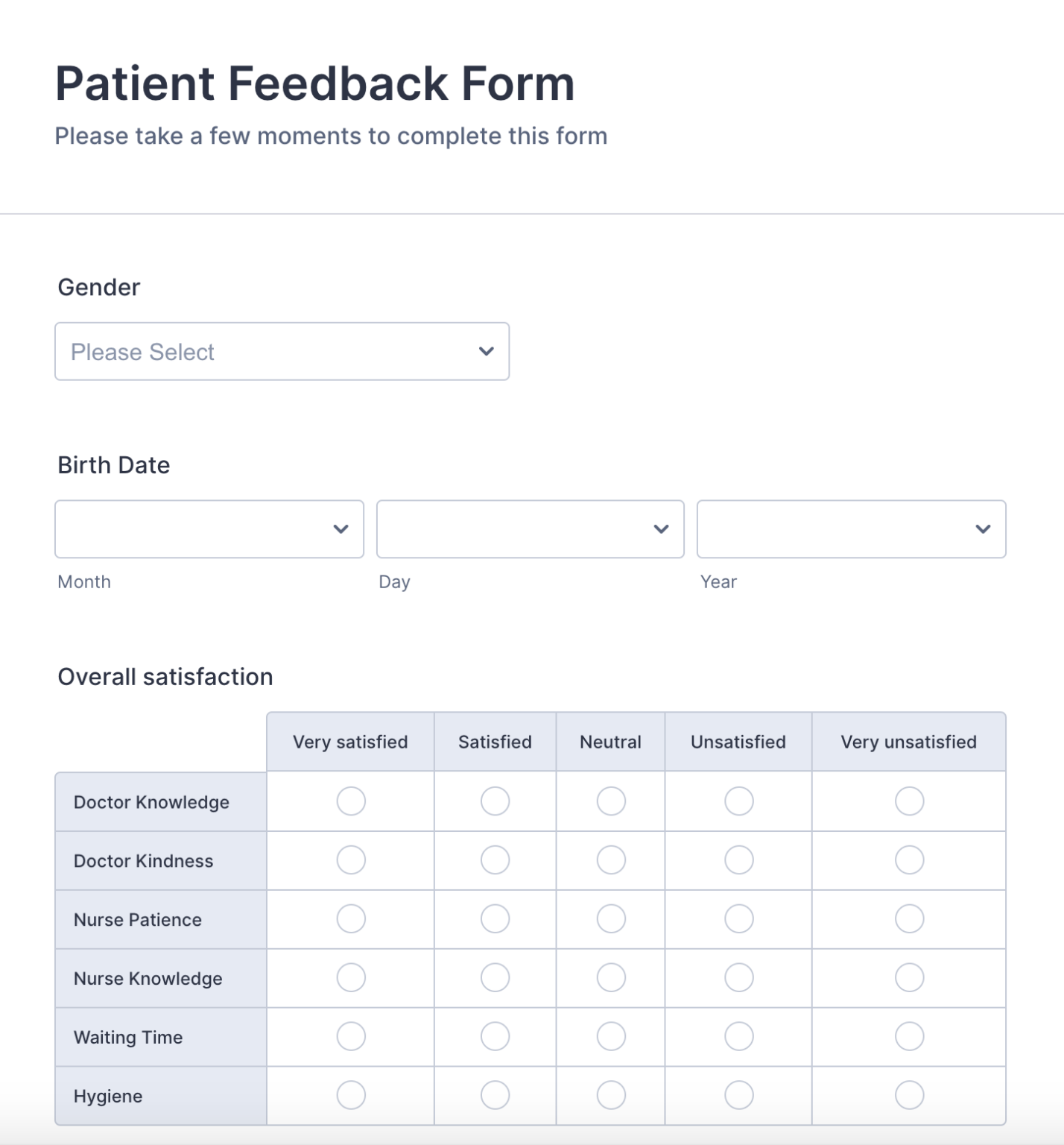
Task: Select Neutral for Nurse Knowledge
Action: tap(610, 977)
